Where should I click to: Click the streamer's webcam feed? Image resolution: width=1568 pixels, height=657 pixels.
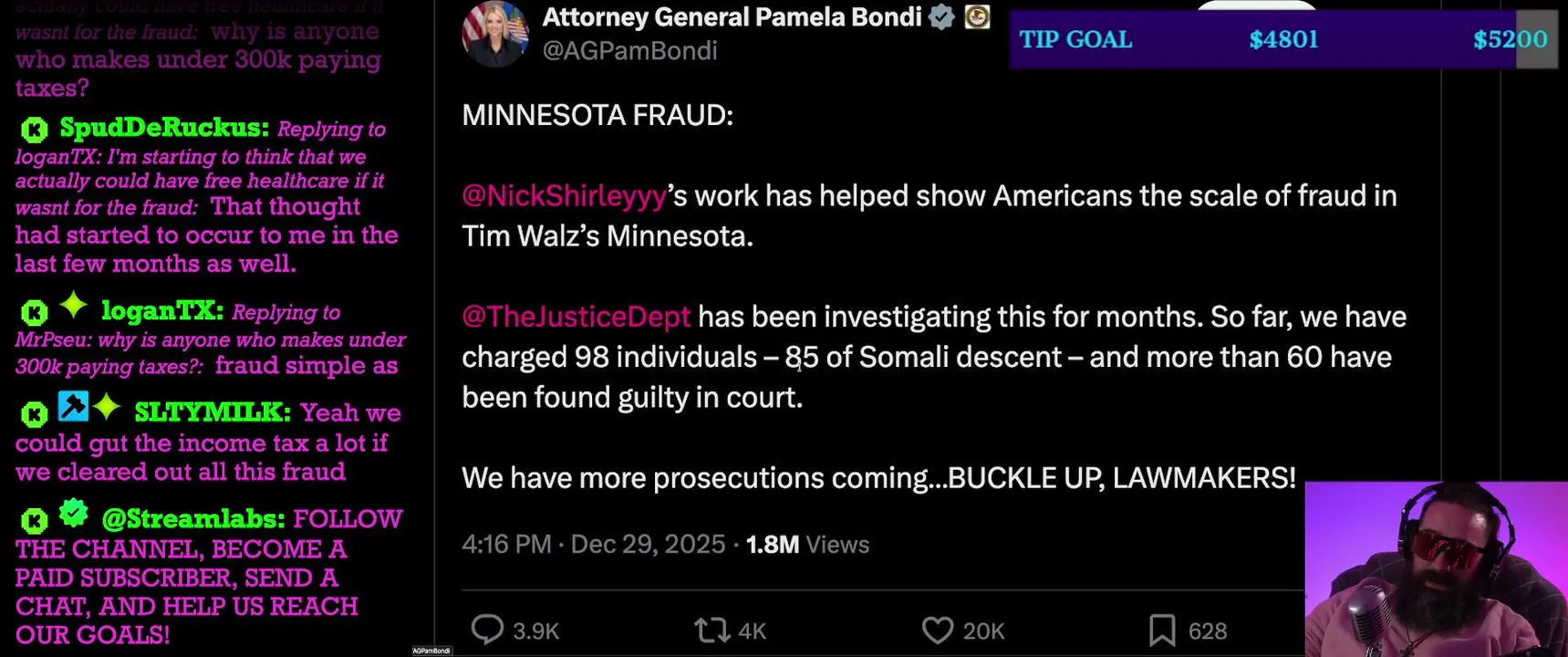pos(1435,569)
